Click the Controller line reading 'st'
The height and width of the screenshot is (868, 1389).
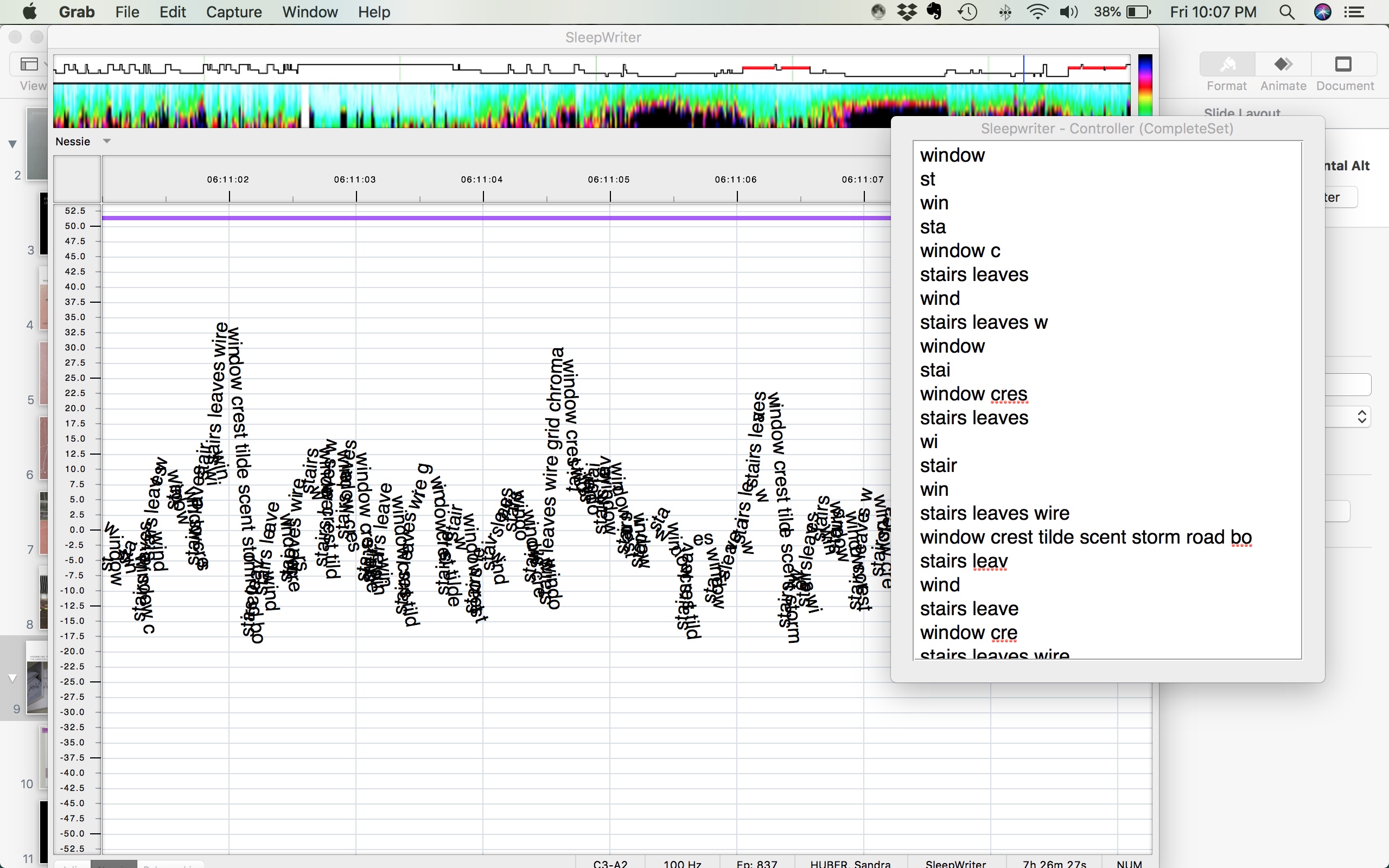pos(927,179)
